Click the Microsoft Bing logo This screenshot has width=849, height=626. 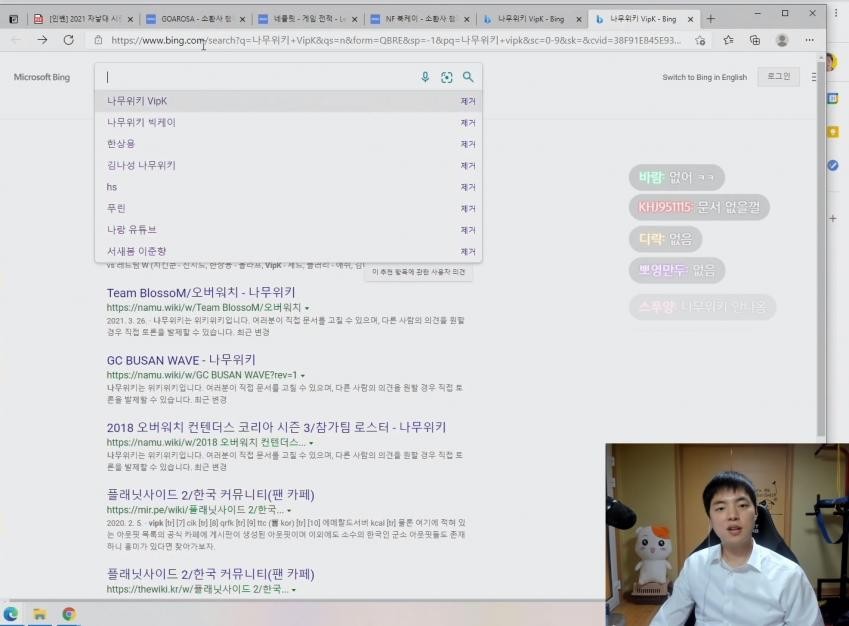point(42,77)
